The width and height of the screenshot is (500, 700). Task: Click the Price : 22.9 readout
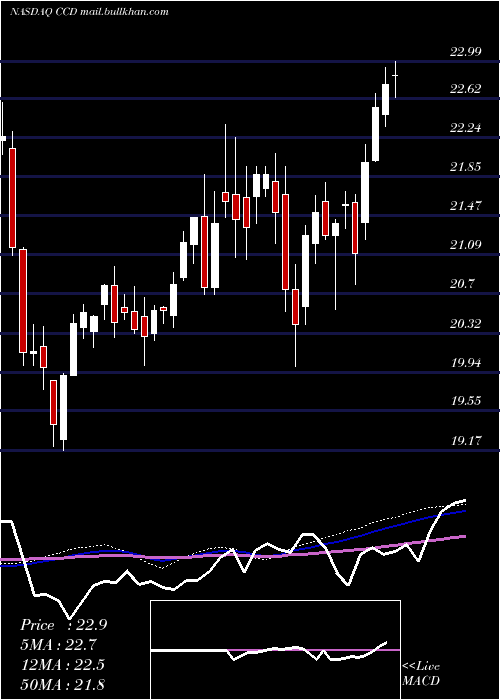[x=63, y=625]
